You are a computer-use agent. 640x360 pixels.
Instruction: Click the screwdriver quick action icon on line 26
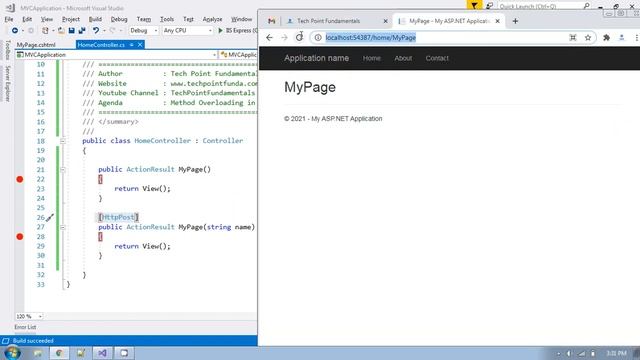tap(50, 218)
